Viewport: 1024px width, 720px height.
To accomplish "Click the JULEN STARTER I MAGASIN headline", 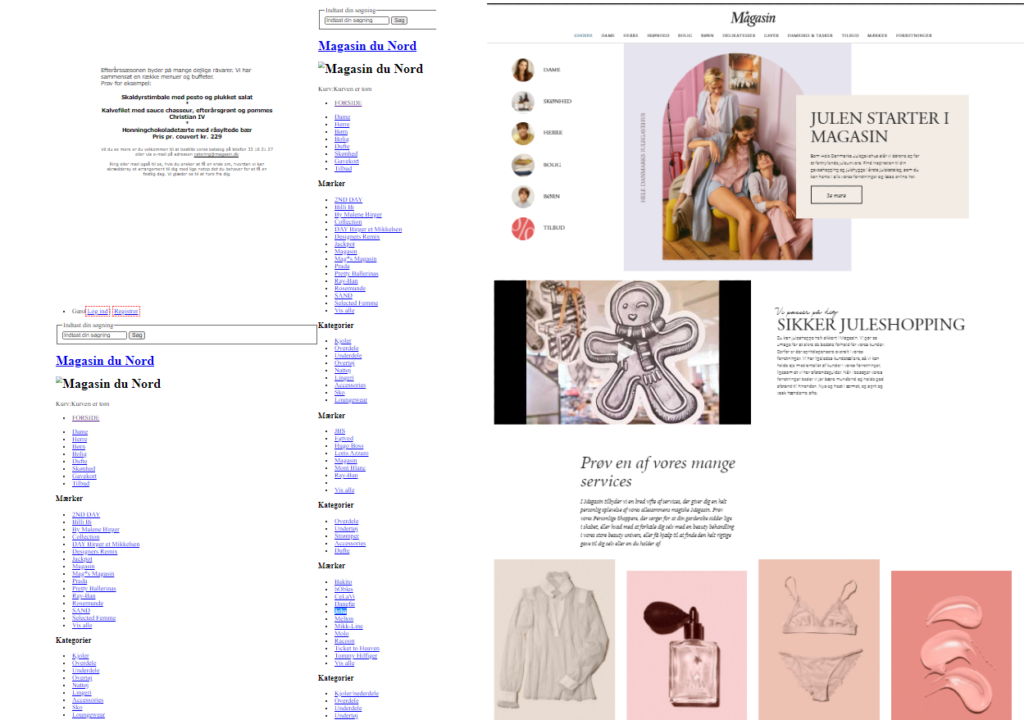I will [x=879, y=127].
